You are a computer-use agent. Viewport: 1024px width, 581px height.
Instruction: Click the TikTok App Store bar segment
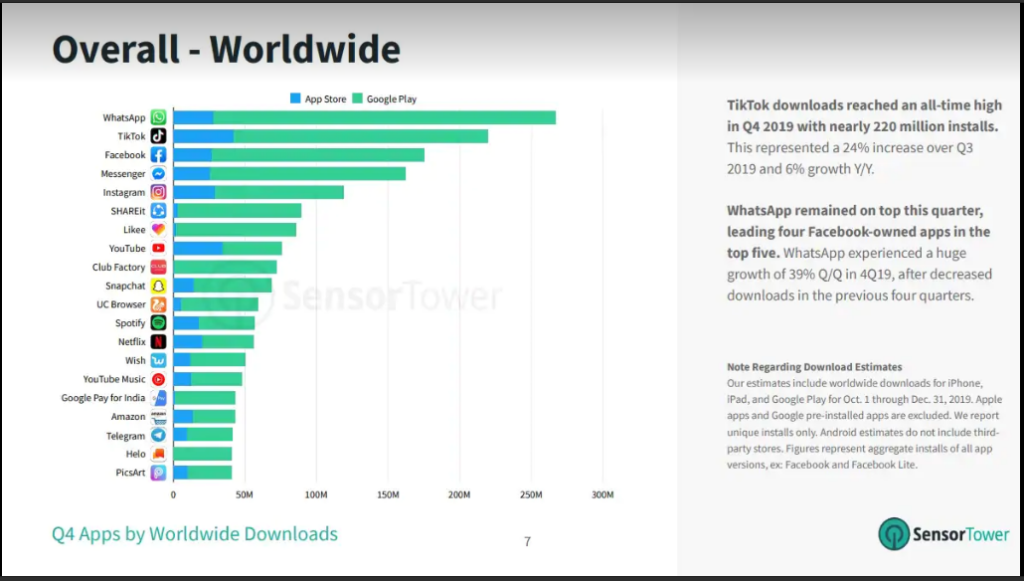coord(204,136)
